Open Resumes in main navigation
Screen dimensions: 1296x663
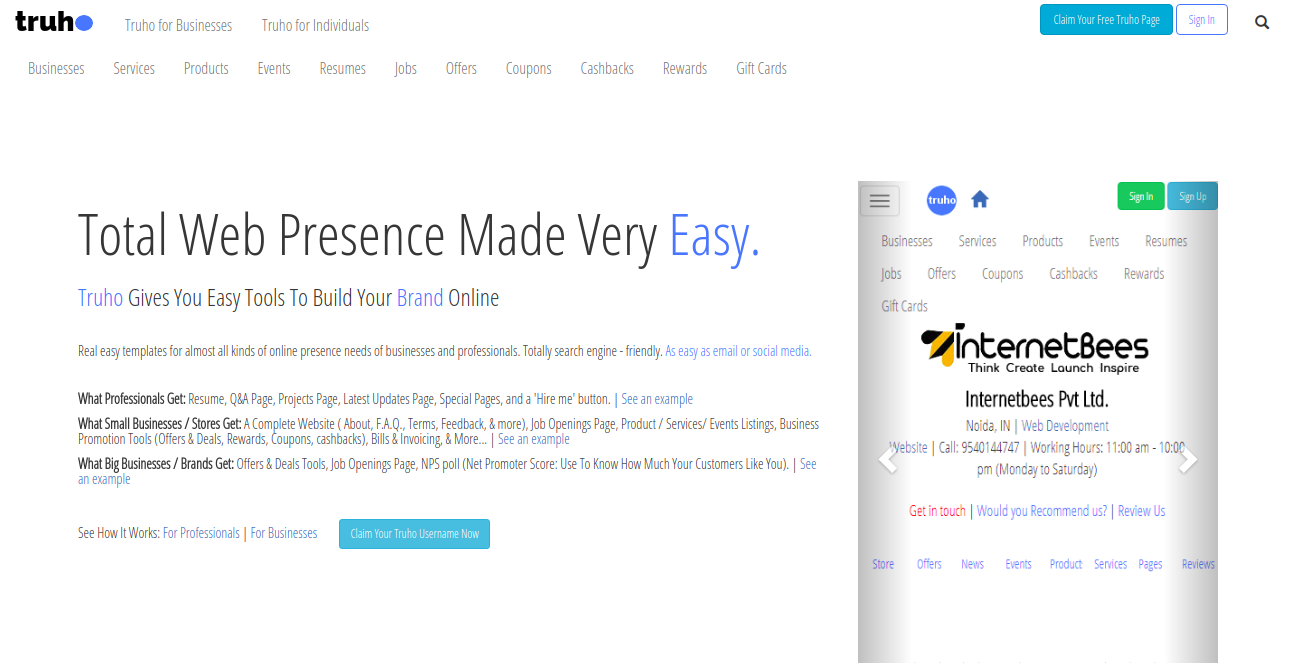tap(343, 68)
